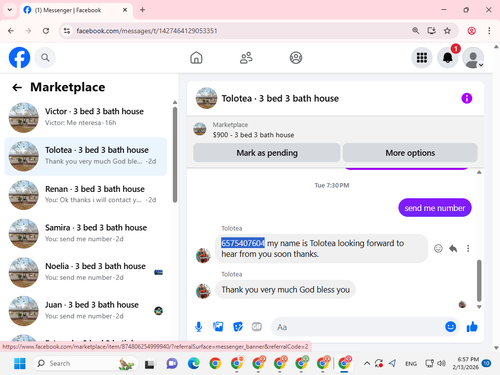
Task: Open the Friends icon in top navigation
Action: pos(246,58)
